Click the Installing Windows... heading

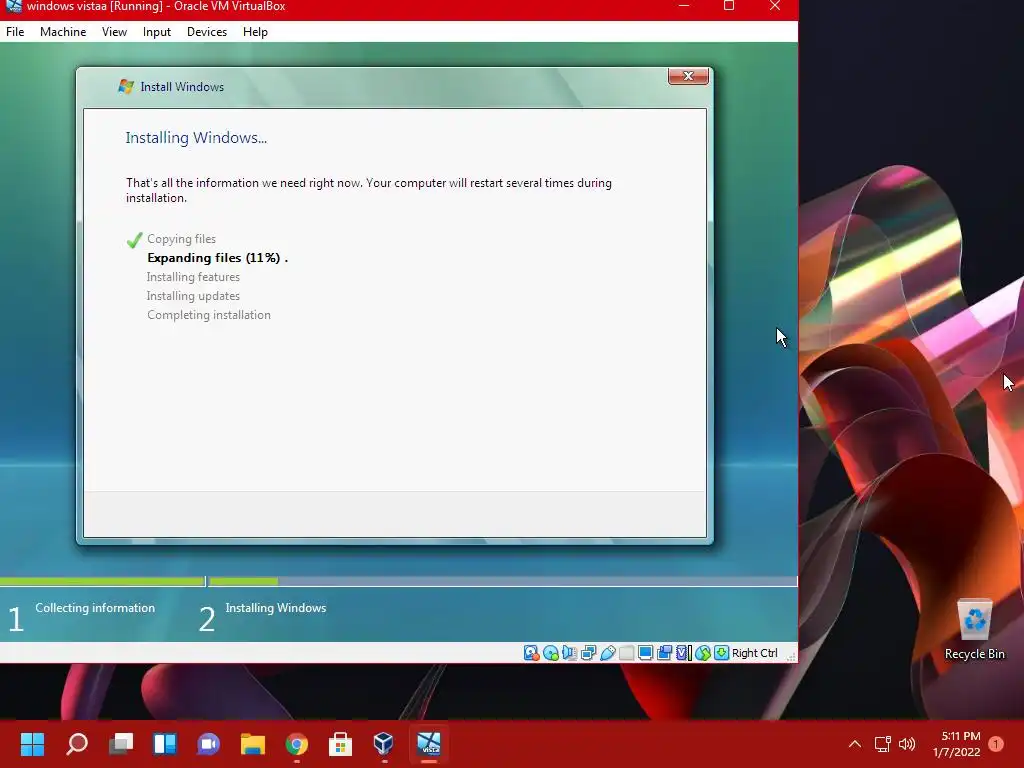pos(196,137)
